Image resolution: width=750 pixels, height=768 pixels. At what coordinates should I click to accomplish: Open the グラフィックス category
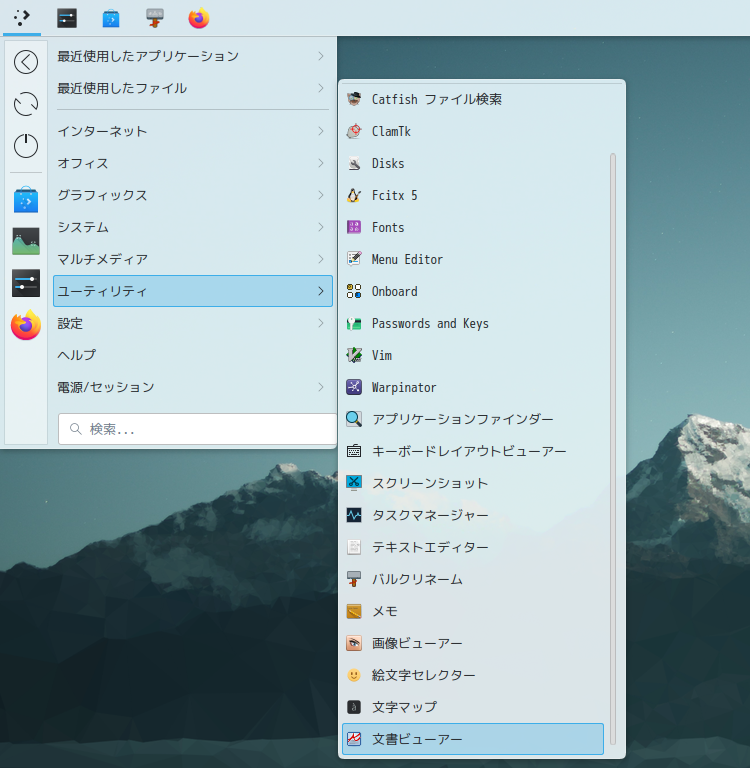(x=192, y=195)
